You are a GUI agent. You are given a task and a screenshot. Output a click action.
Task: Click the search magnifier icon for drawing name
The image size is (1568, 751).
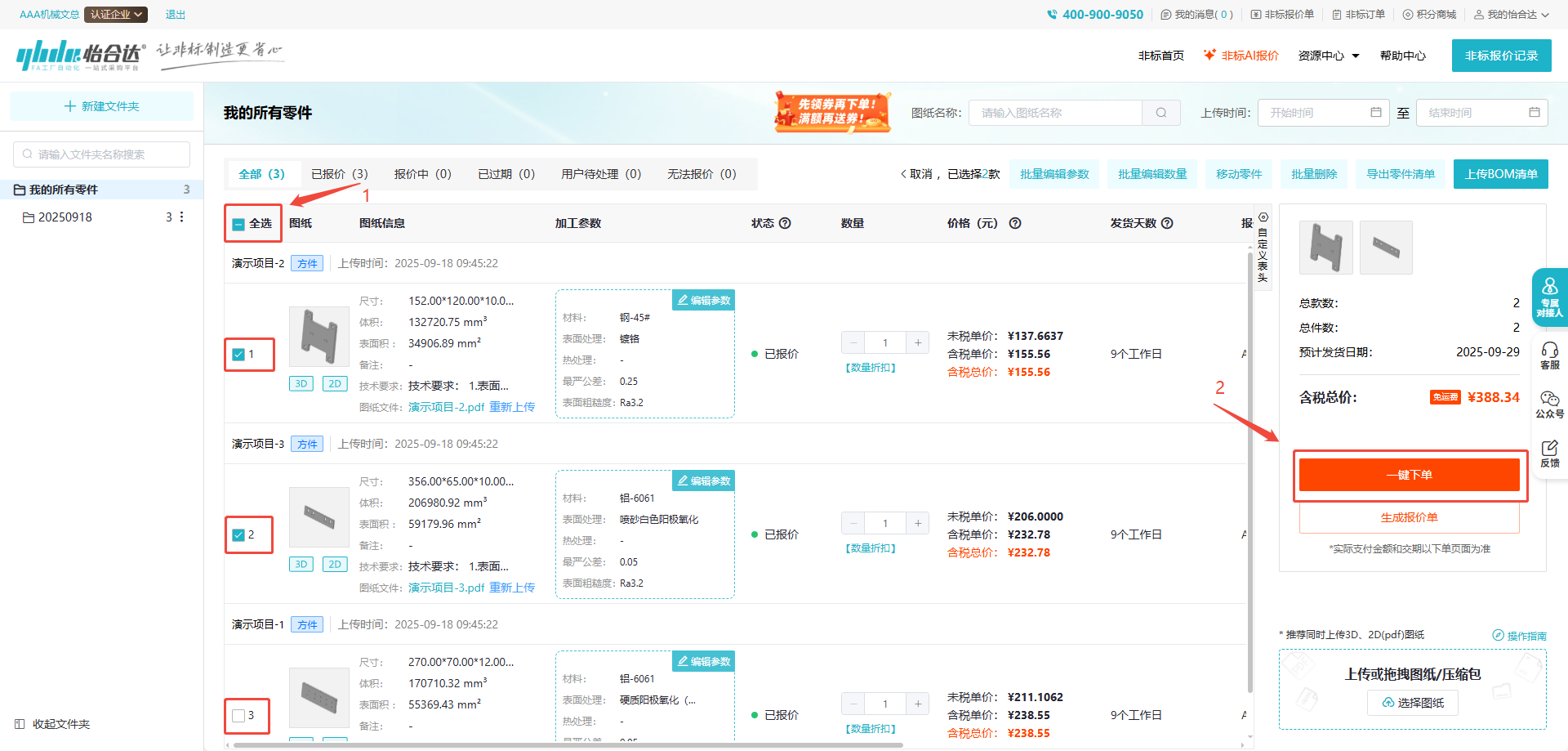click(1160, 113)
